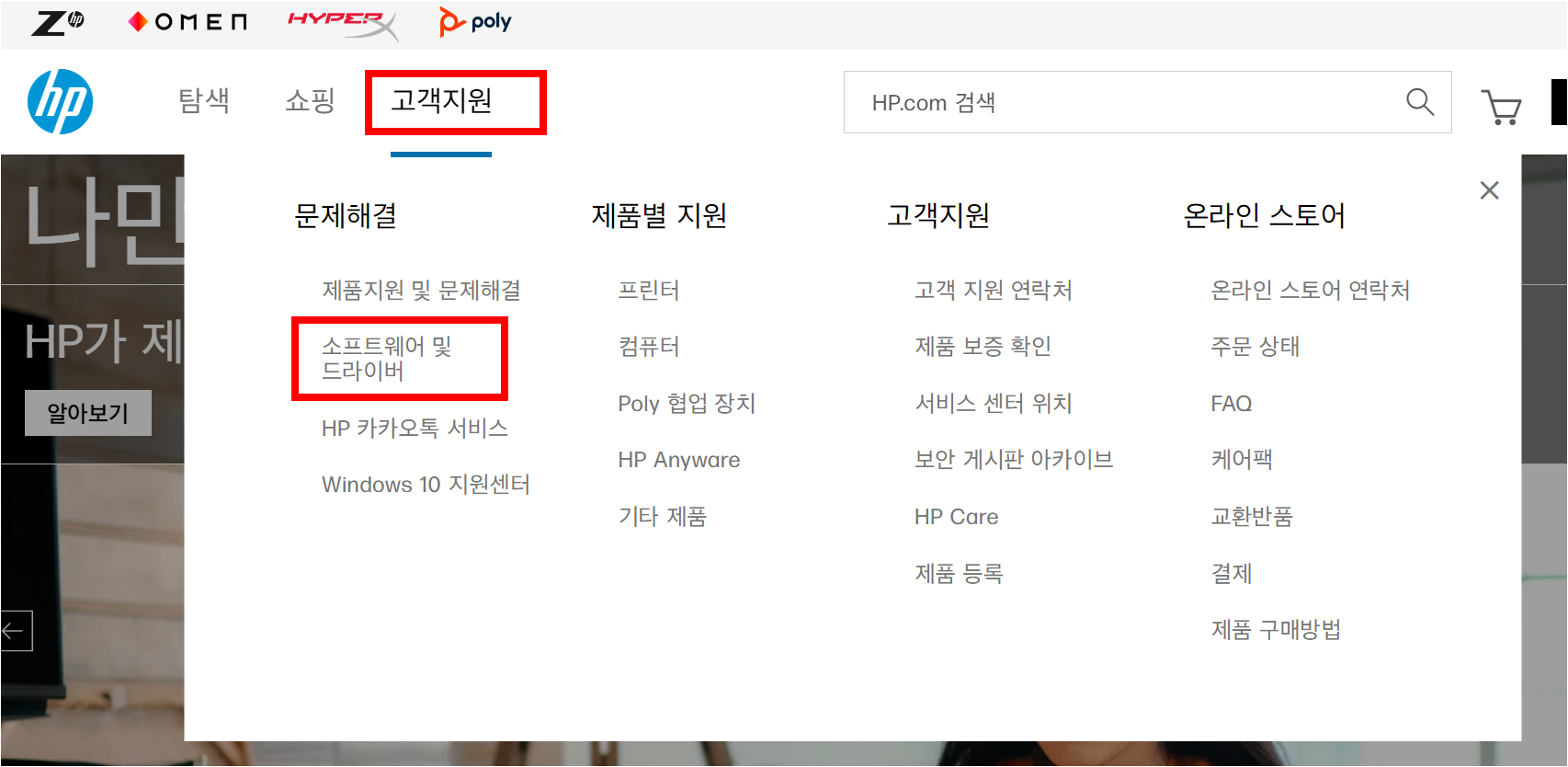
Task: Open the HyperX brand logo
Action: pyautogui.click(x=343, y=25)
